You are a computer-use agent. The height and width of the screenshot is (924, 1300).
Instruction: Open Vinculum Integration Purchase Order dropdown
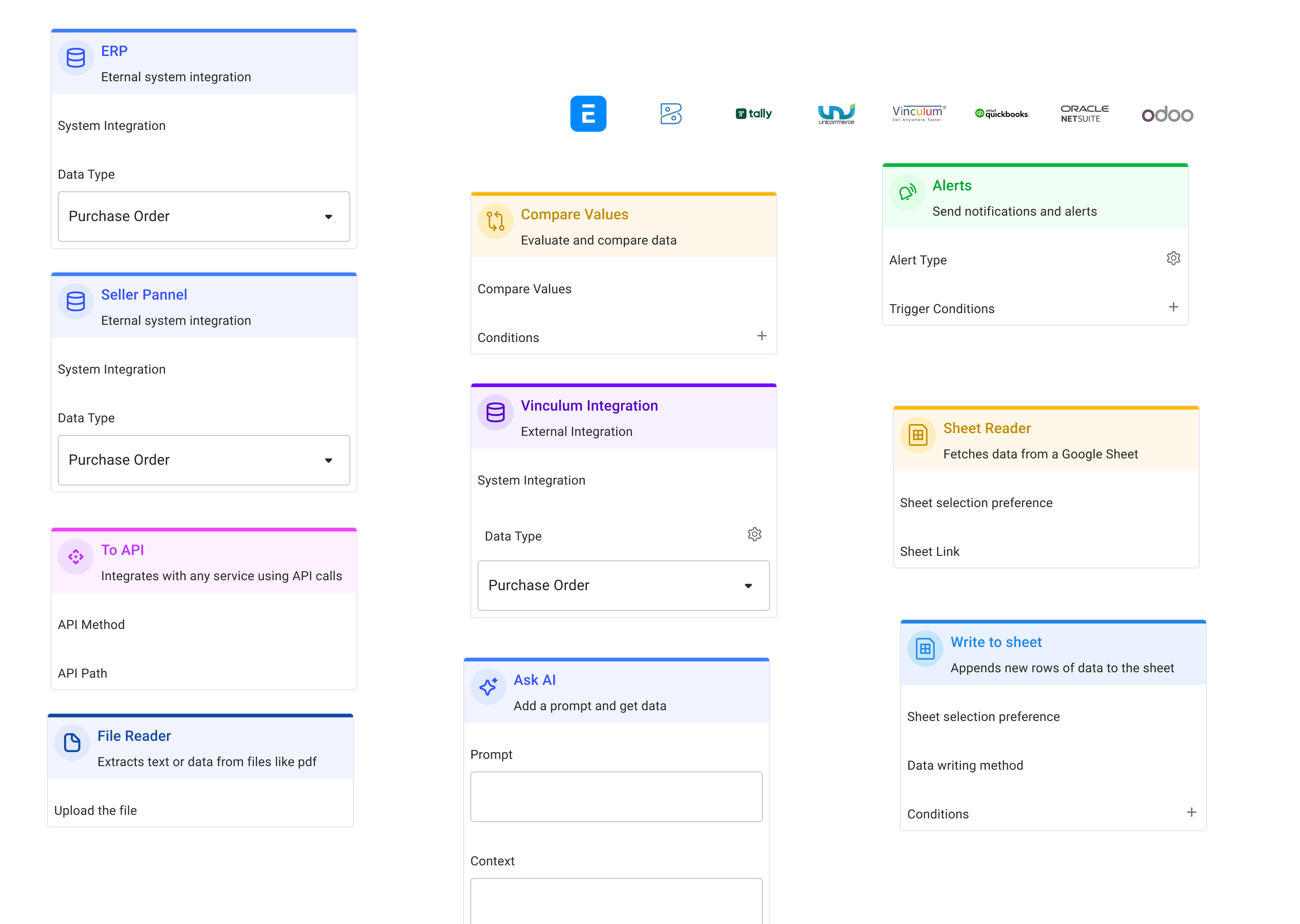pyautogui.click(x=623, y=586)
